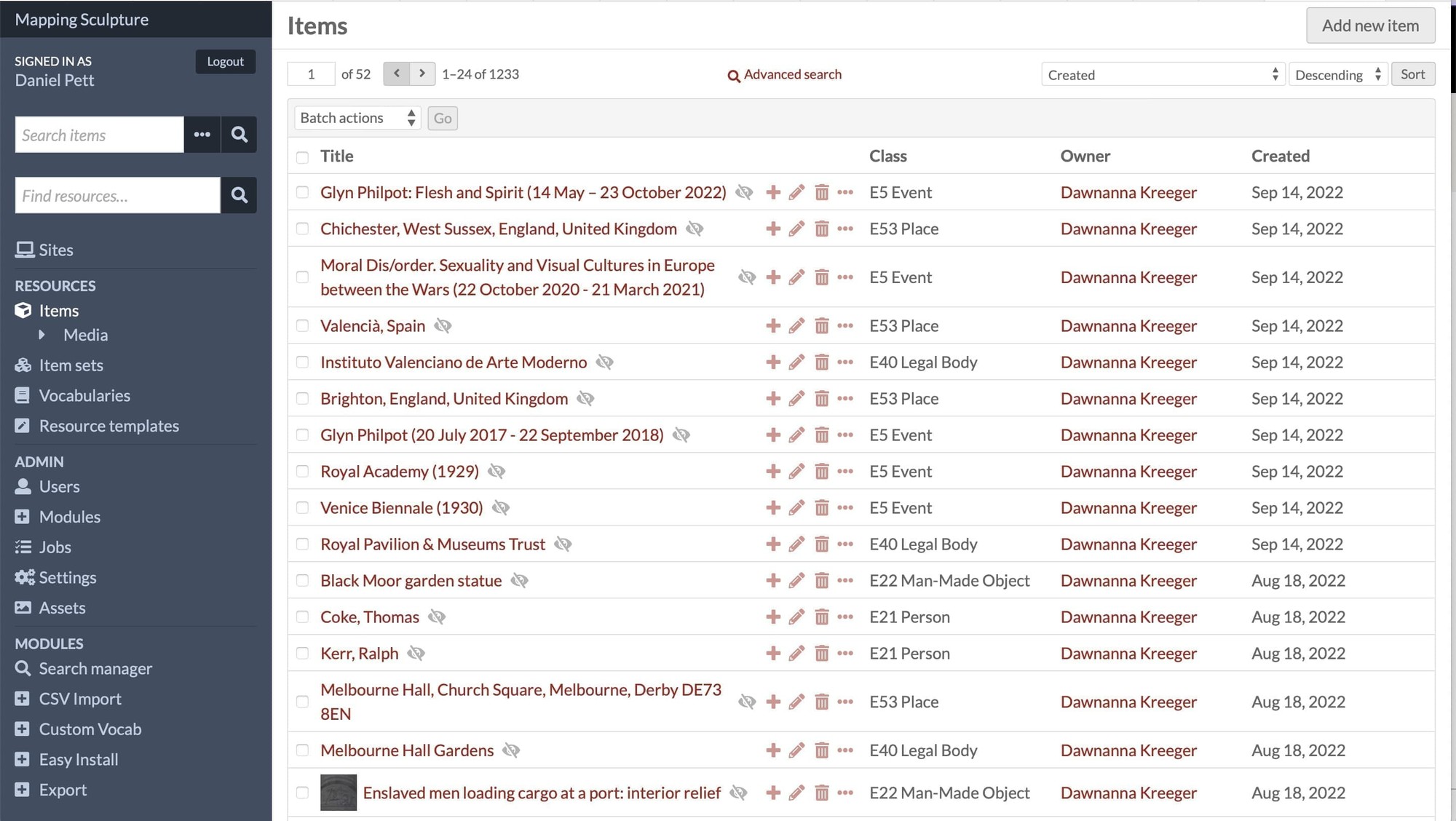
Task: Open the Custom Vocab module
Action: click(79, 729)
